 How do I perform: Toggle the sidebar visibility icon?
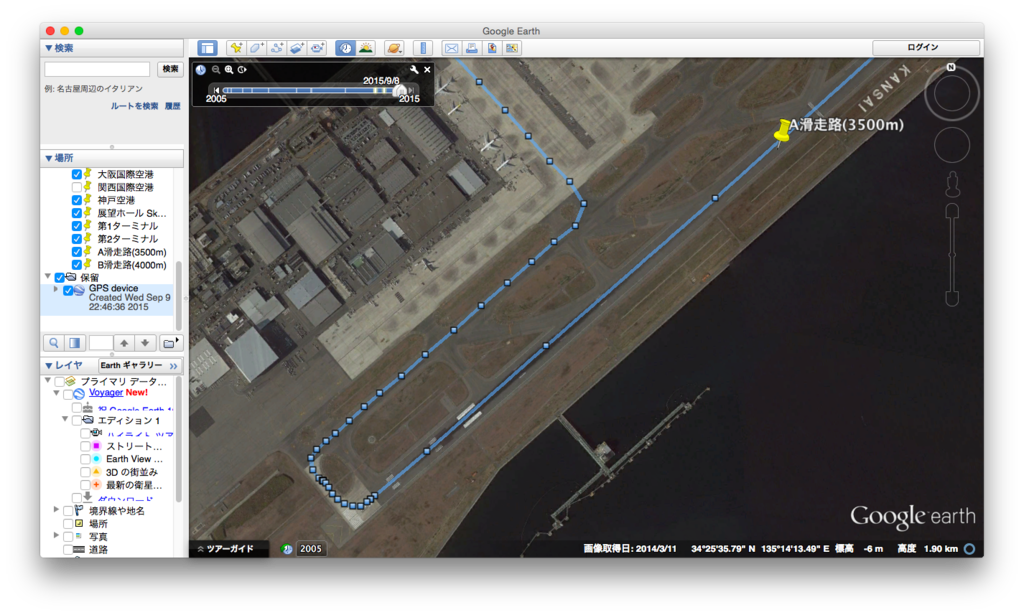tap(207, 48)
